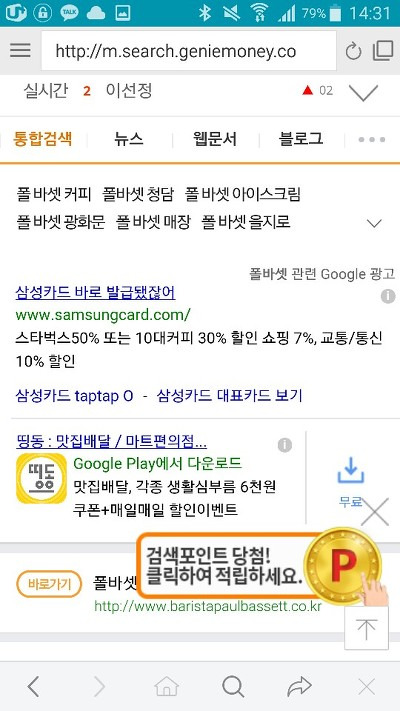Open the browser hamburger menu
This screenshot has height=711, width=400.
[20, 50]
